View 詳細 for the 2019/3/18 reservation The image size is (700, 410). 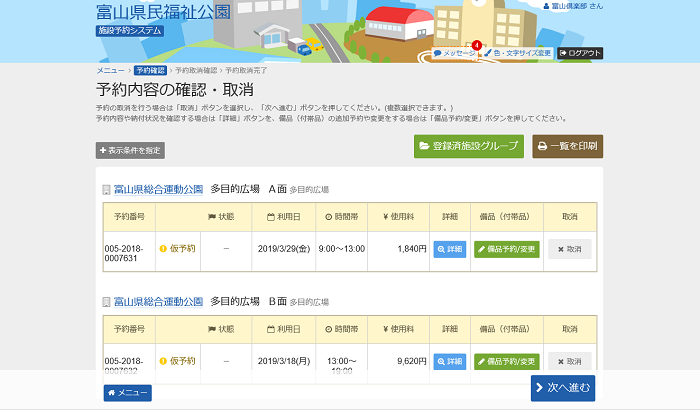450,361
